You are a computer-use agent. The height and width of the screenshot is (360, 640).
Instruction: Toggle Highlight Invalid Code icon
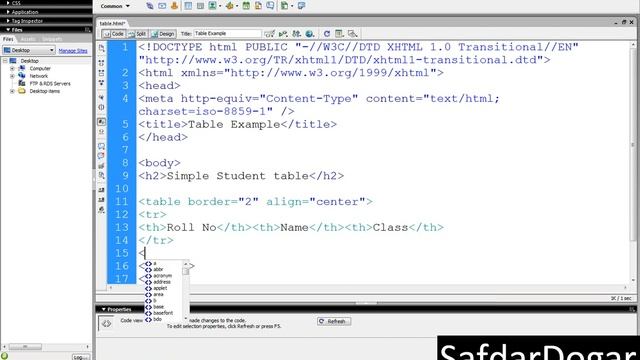point(102,131)
